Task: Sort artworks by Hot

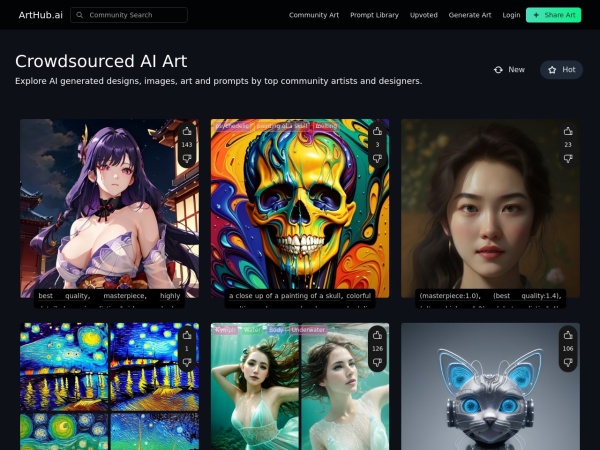Action: pos(561,70)
